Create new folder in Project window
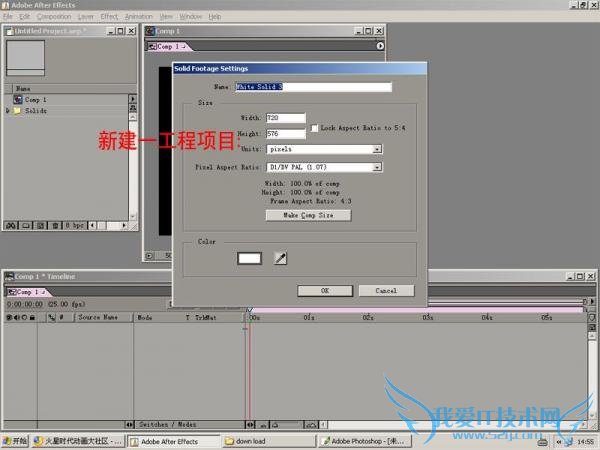Screen dimensions: 600x450 [x=26, y=225]
